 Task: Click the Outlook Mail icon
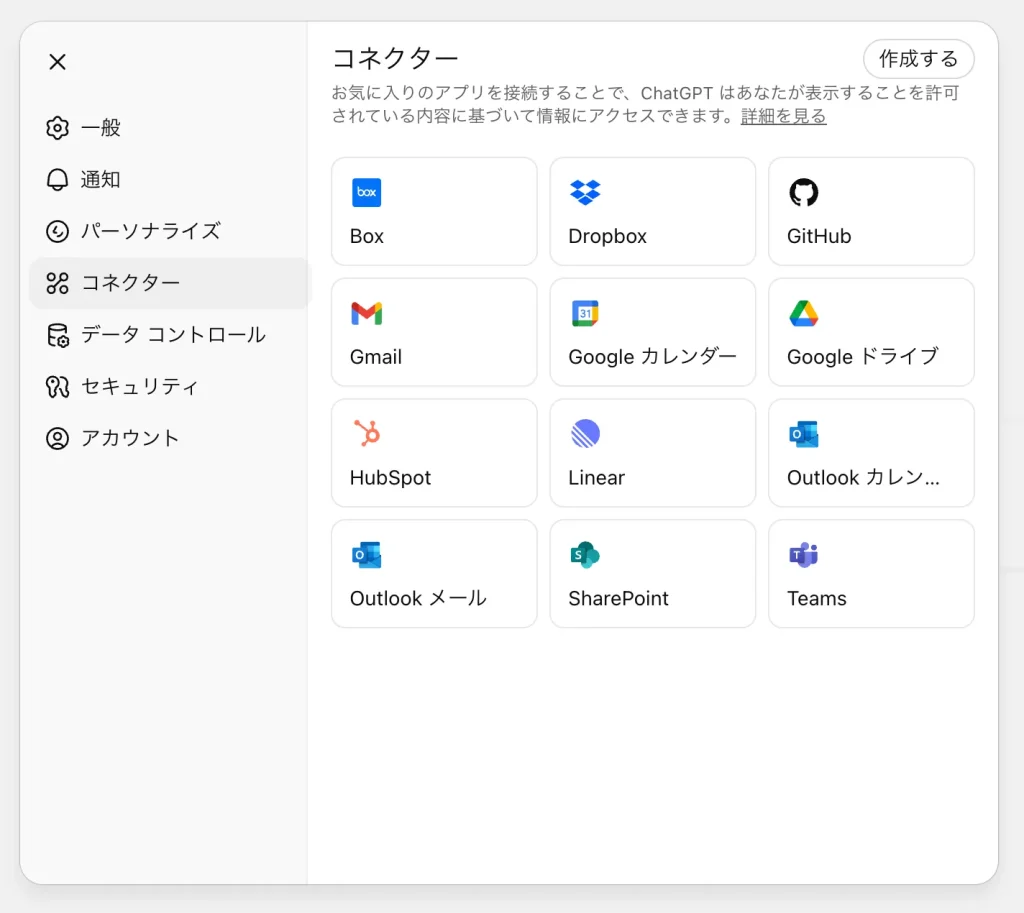366,555
